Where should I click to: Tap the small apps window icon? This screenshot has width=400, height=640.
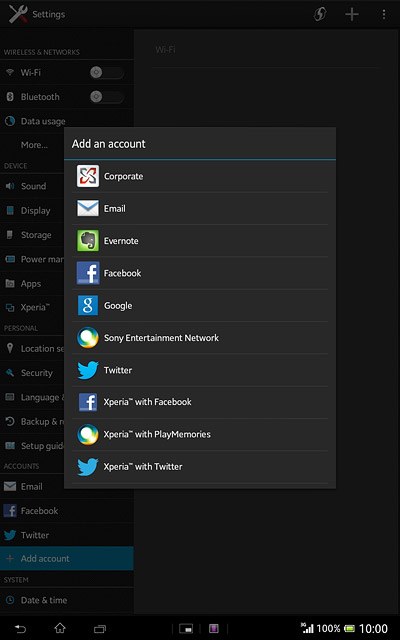coord(186,629)
